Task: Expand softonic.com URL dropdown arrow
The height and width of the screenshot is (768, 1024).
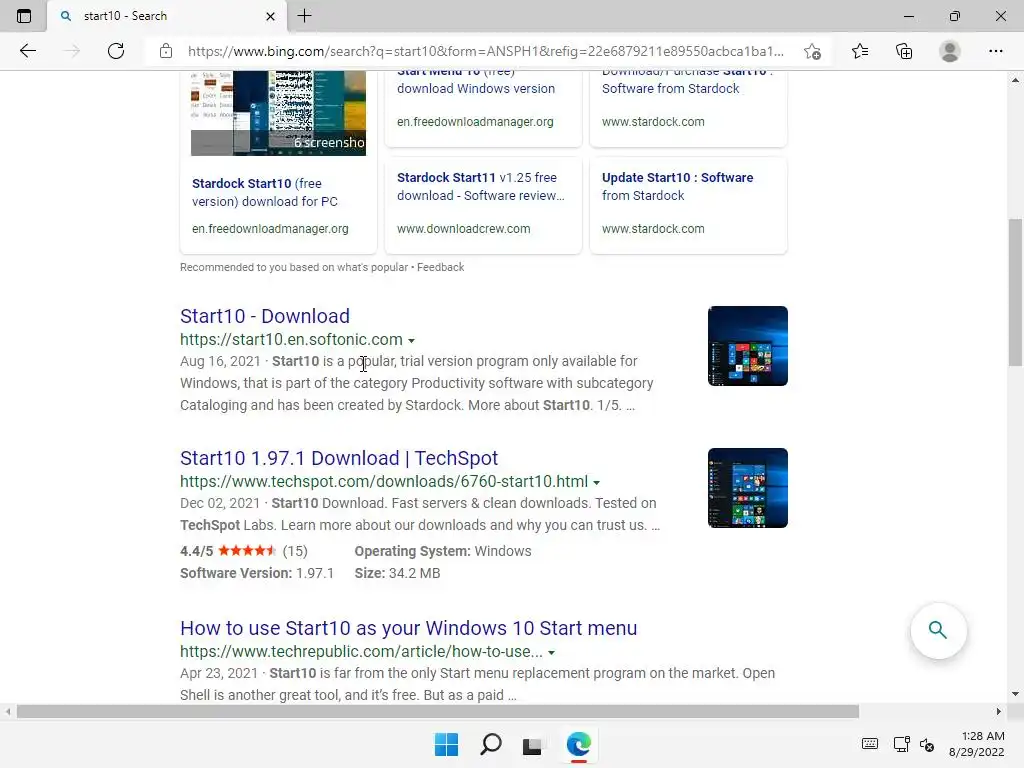Action: coord(411,341)
